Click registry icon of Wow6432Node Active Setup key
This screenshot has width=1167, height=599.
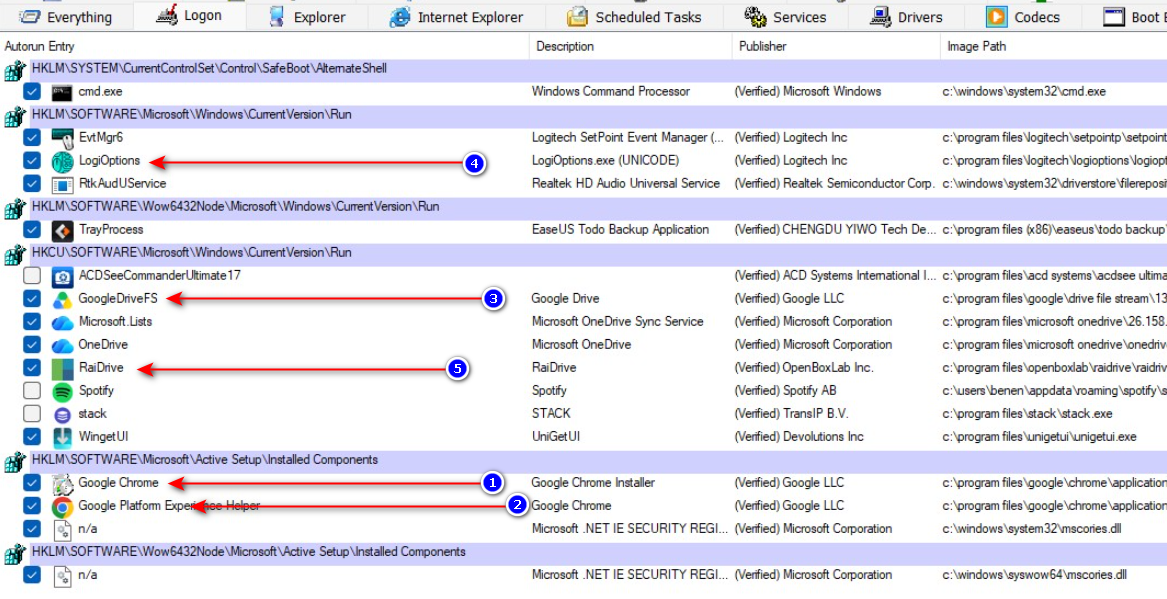tap(15, 554)
